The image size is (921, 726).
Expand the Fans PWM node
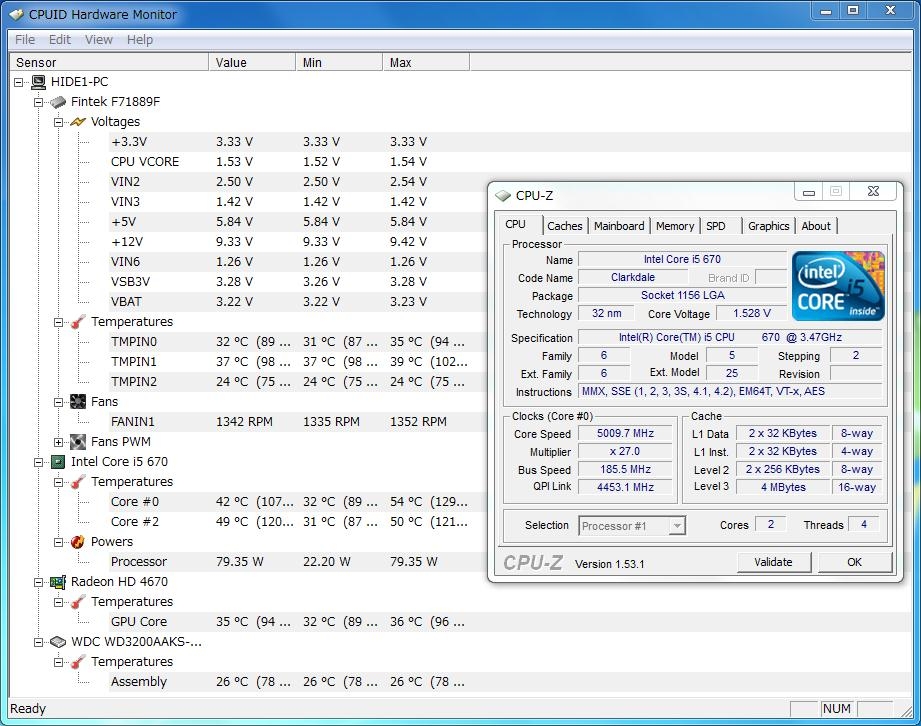tap(59, 442)
